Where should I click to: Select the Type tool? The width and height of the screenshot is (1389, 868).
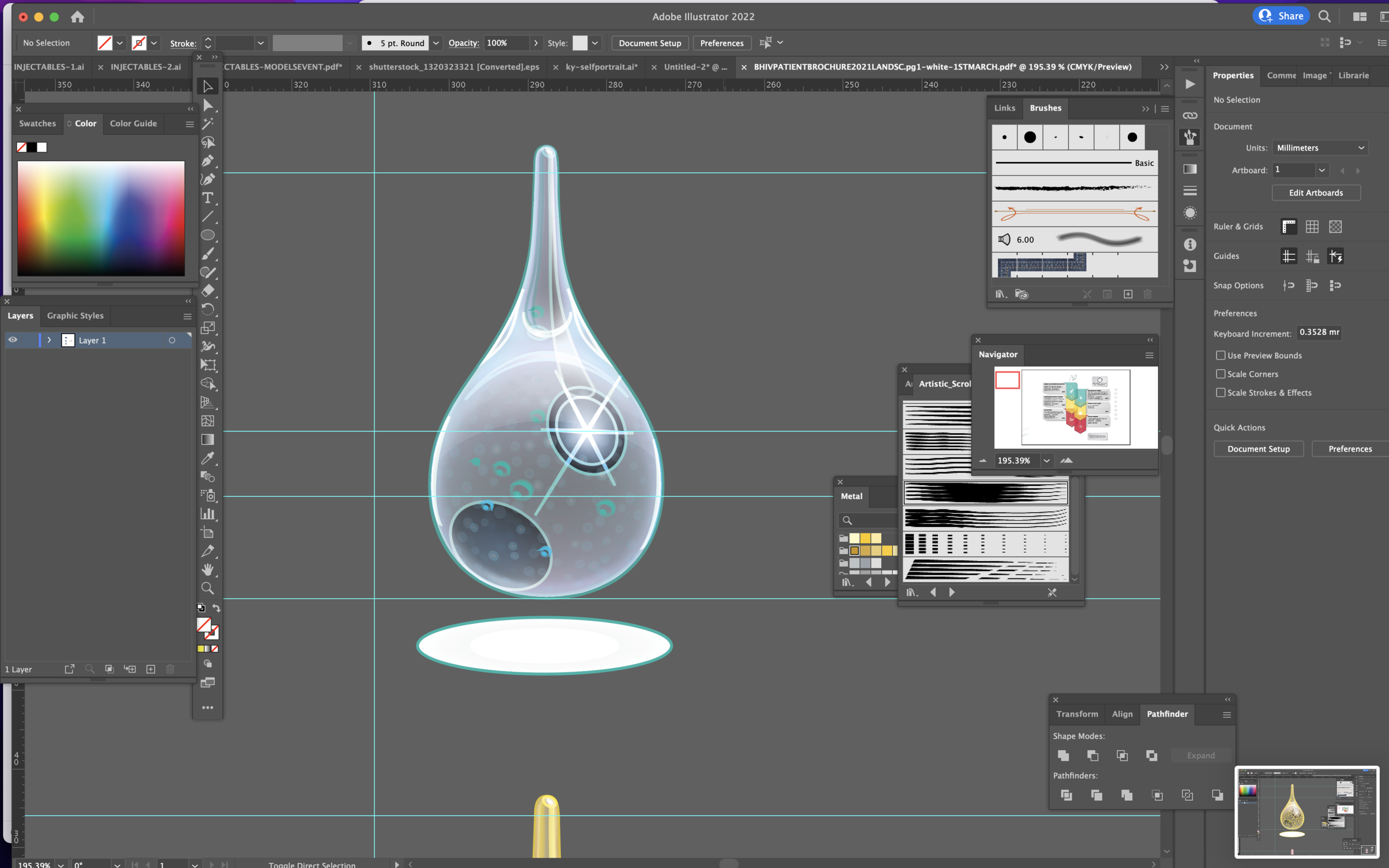(208, 198)
